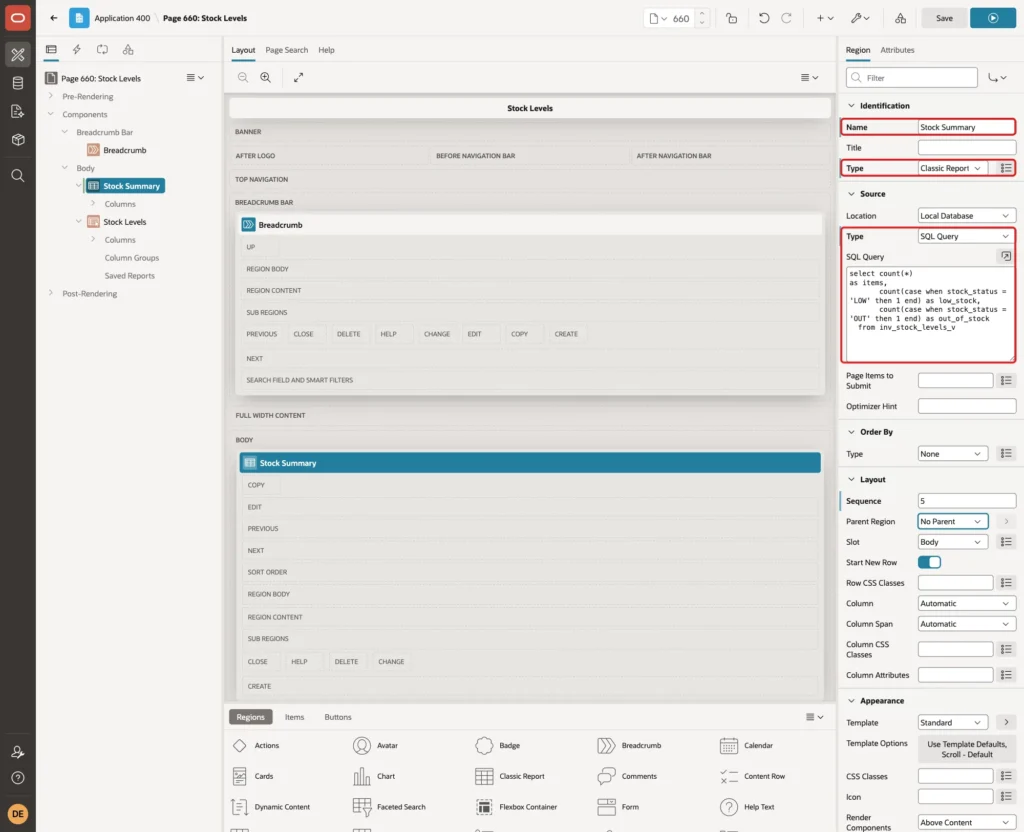Open Shared Components from top toolbar
The width and height of the screenshot is (1024, 832).
pyautogui.click(x=901, y=18)
